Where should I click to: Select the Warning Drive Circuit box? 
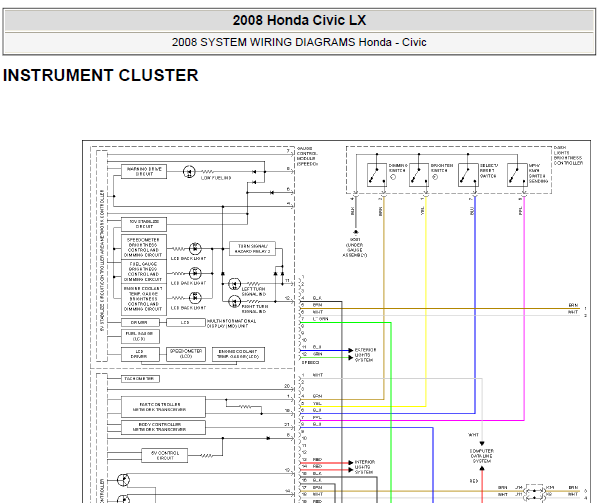pyautogui.click(x=144, y=172)
